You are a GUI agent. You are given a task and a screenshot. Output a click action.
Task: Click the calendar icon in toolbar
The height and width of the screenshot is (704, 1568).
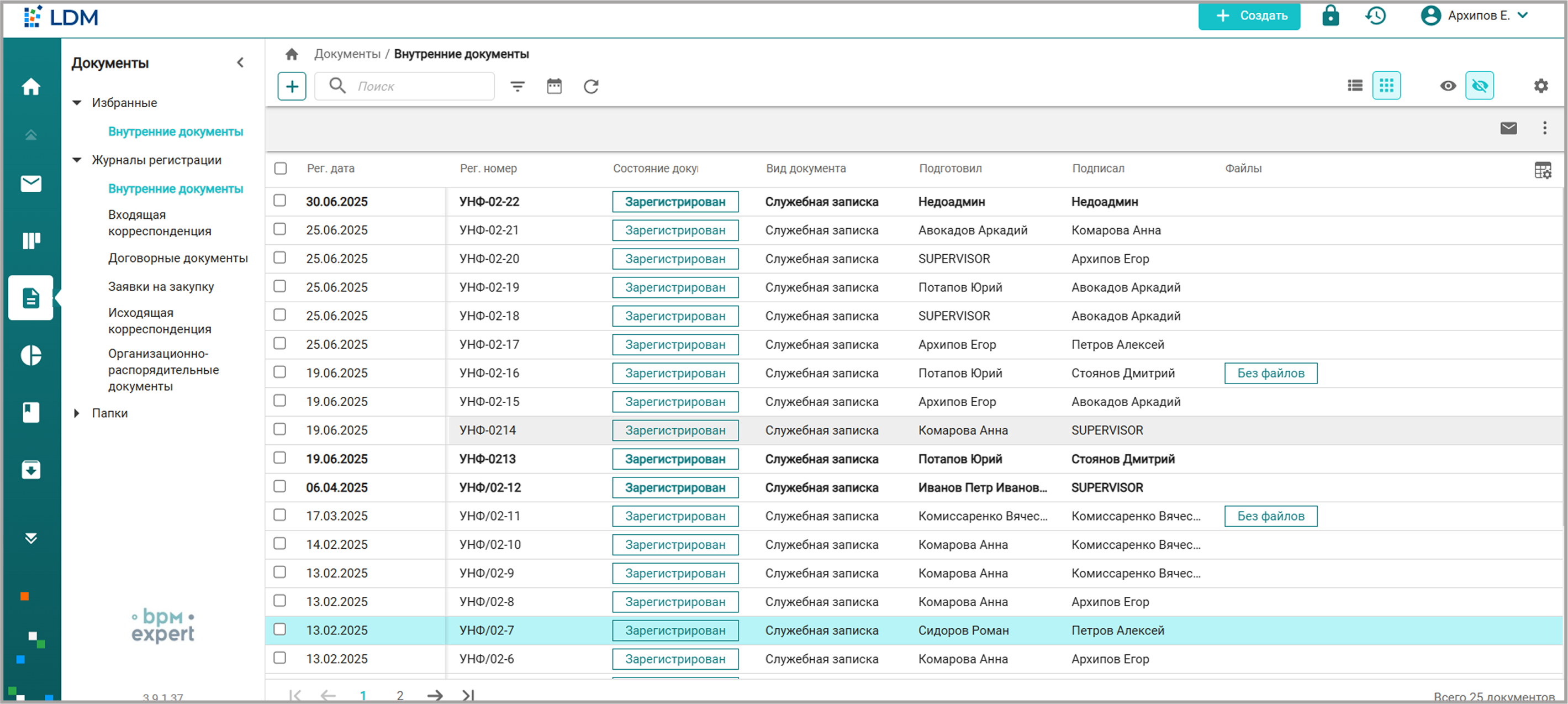coord(554,86)
